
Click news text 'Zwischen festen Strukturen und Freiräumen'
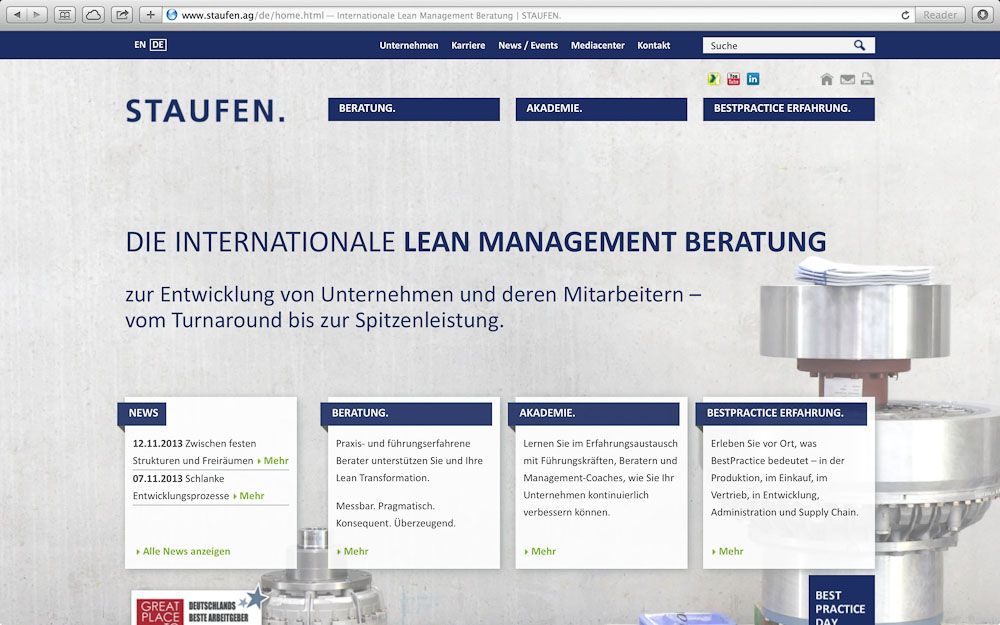click(x=195, y=452)
